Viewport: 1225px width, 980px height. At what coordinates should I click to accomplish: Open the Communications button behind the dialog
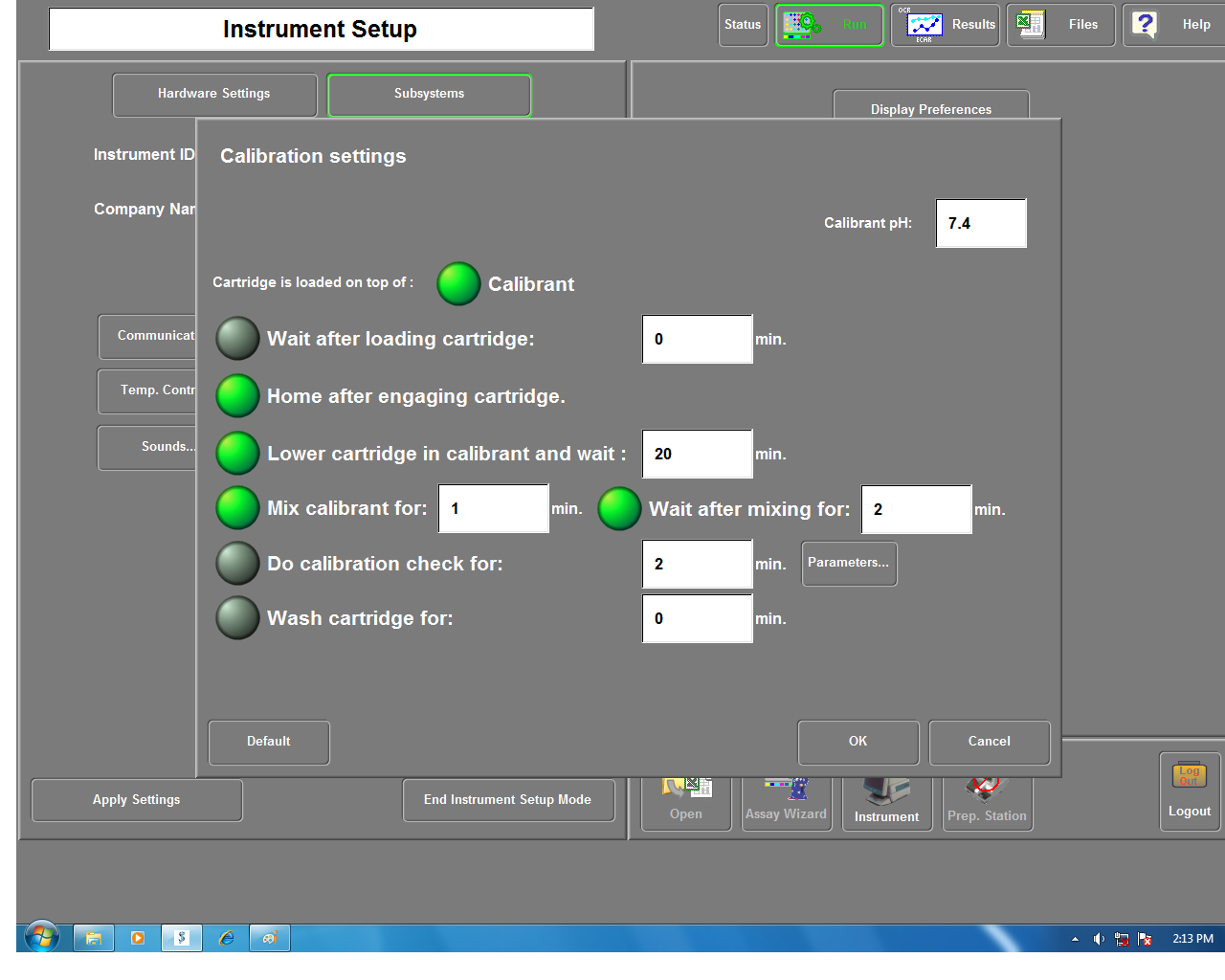147,336
